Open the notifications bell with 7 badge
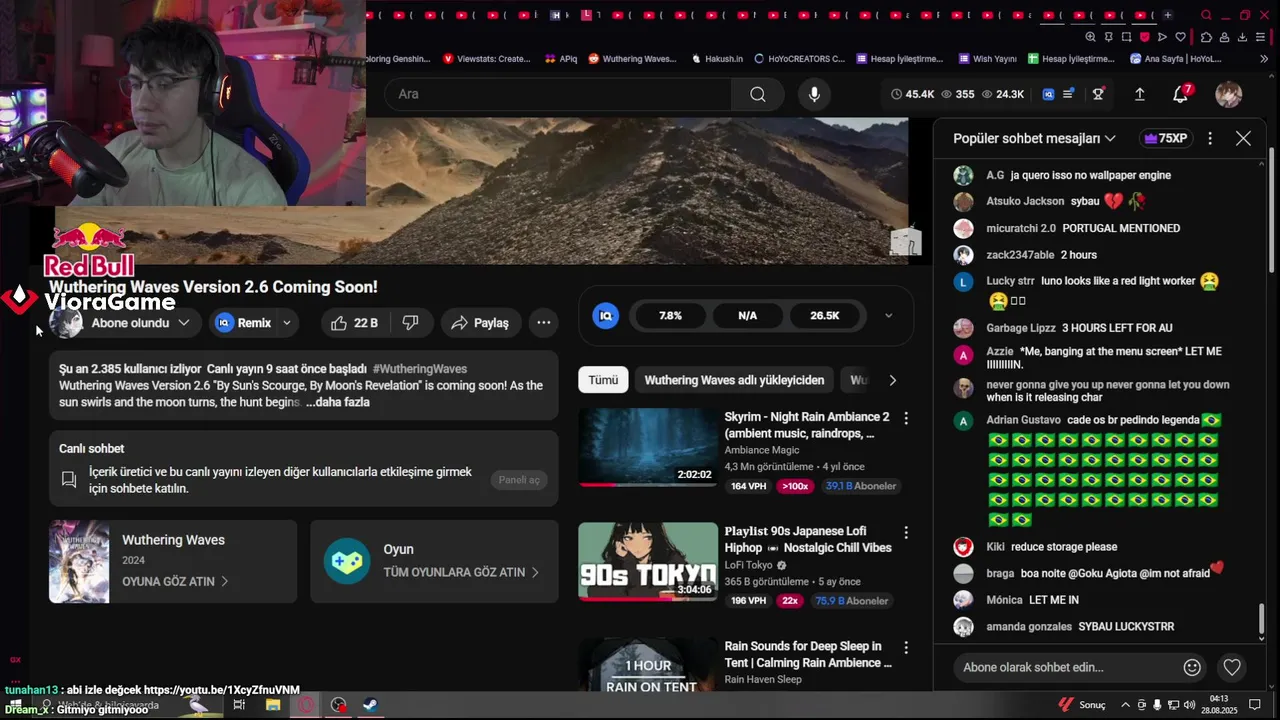 1181,94
